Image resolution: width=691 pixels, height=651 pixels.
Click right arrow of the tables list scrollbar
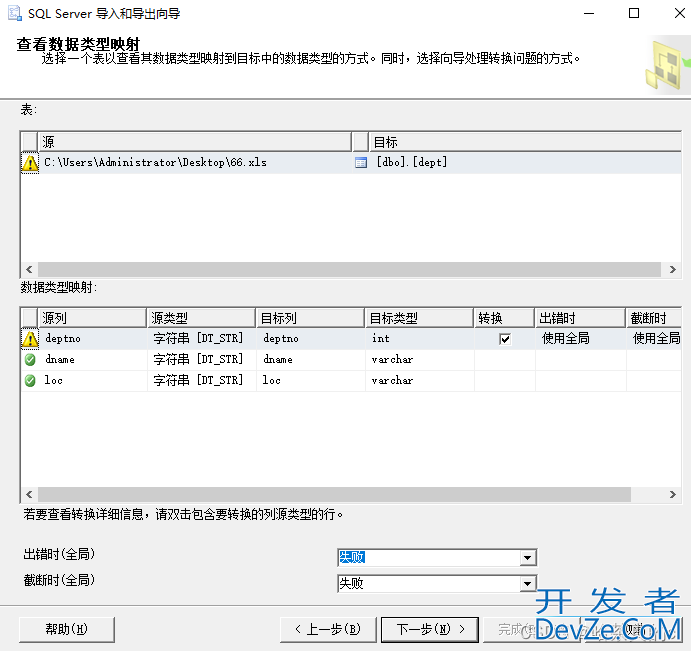(672, 269)
